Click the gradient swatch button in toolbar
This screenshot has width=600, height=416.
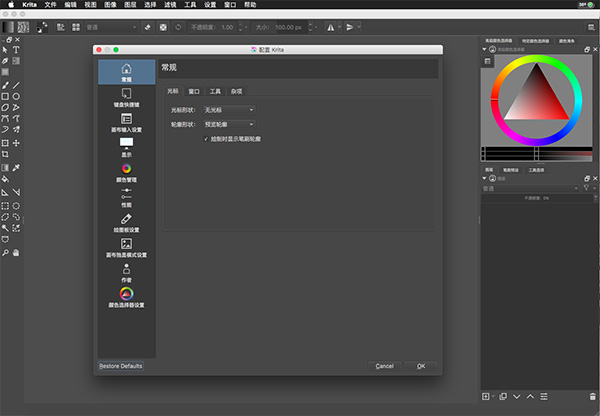tap(8, 27)
